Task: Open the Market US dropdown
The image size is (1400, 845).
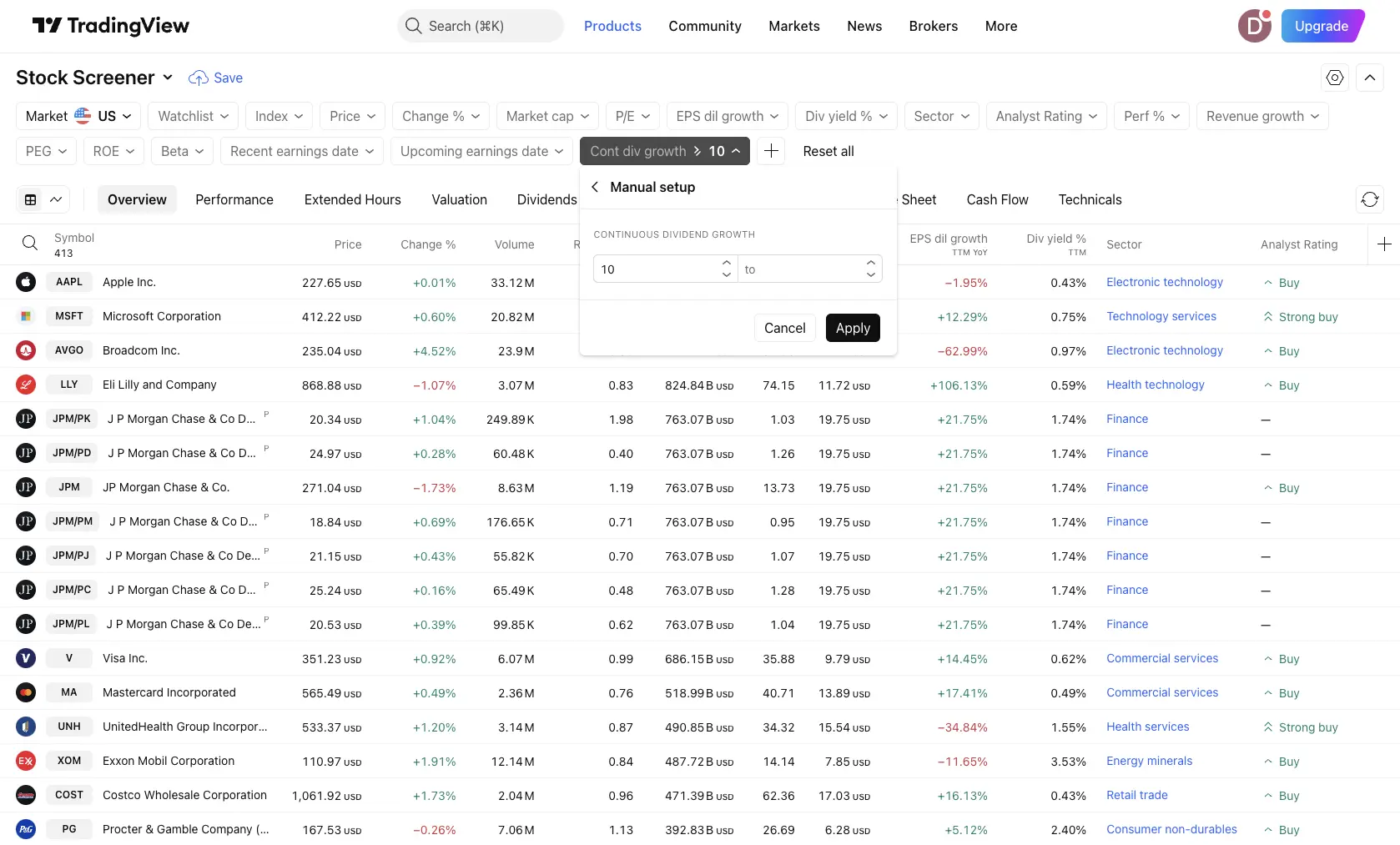Action: point(78,116)
